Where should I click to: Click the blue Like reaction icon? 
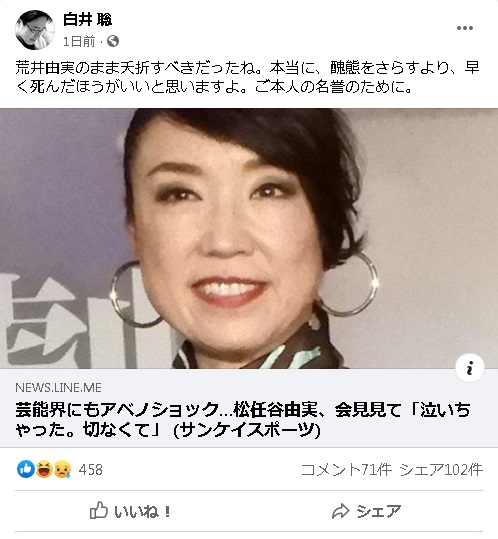pyautogui.click(x=26, y=470)
